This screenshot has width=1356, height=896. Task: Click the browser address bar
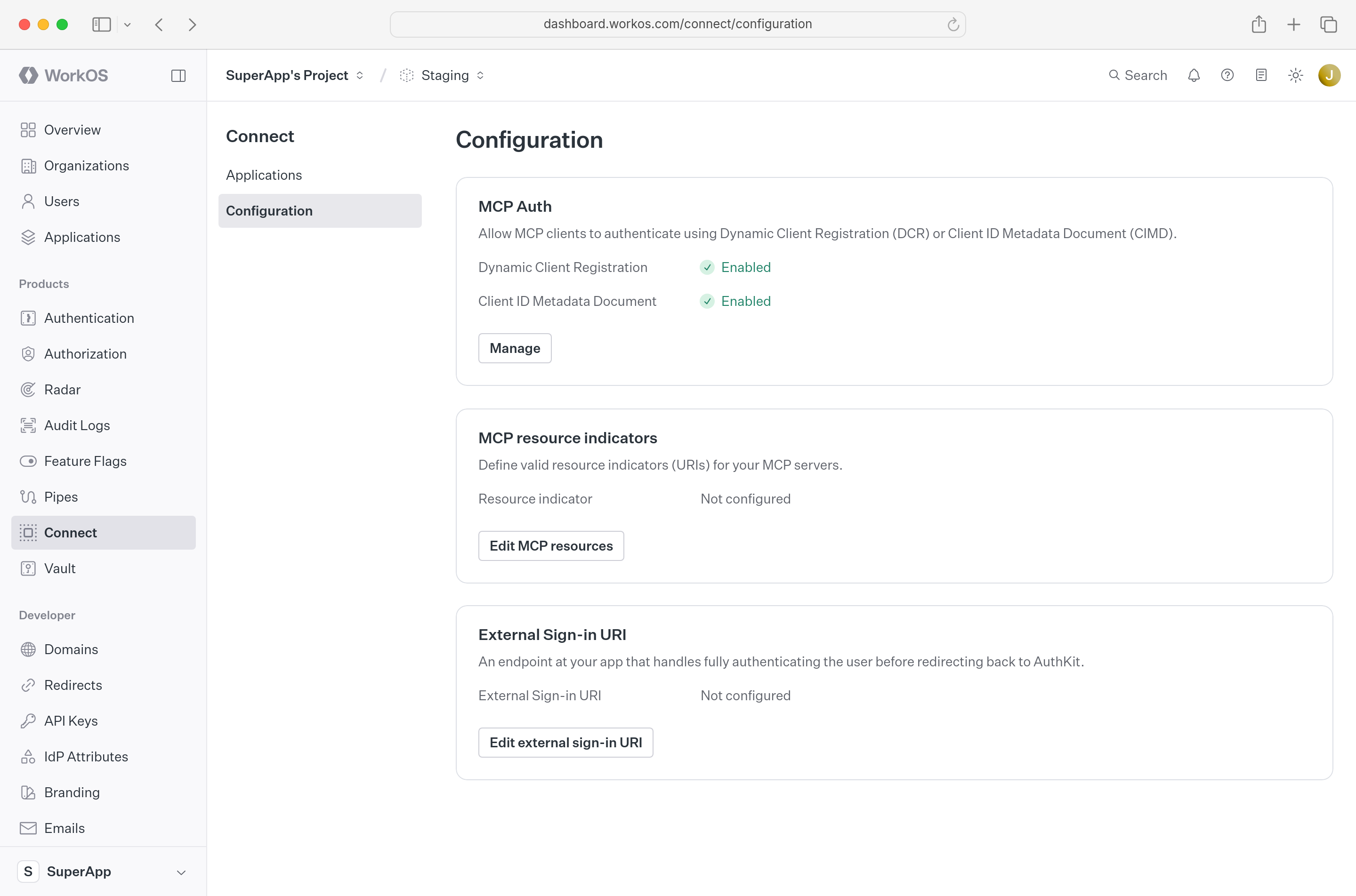click(x=678, y=24)
